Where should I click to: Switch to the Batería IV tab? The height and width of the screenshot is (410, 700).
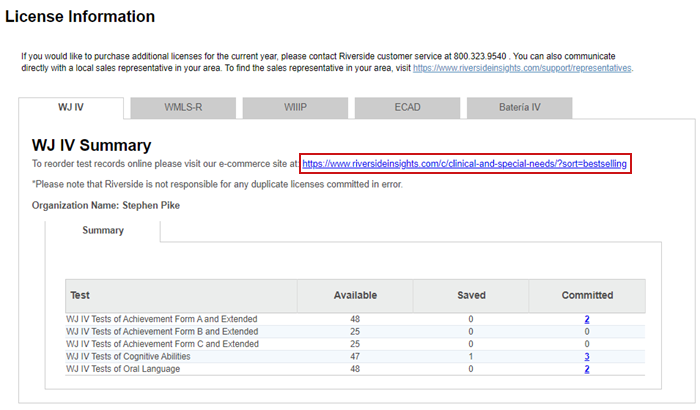pos(520,108)
